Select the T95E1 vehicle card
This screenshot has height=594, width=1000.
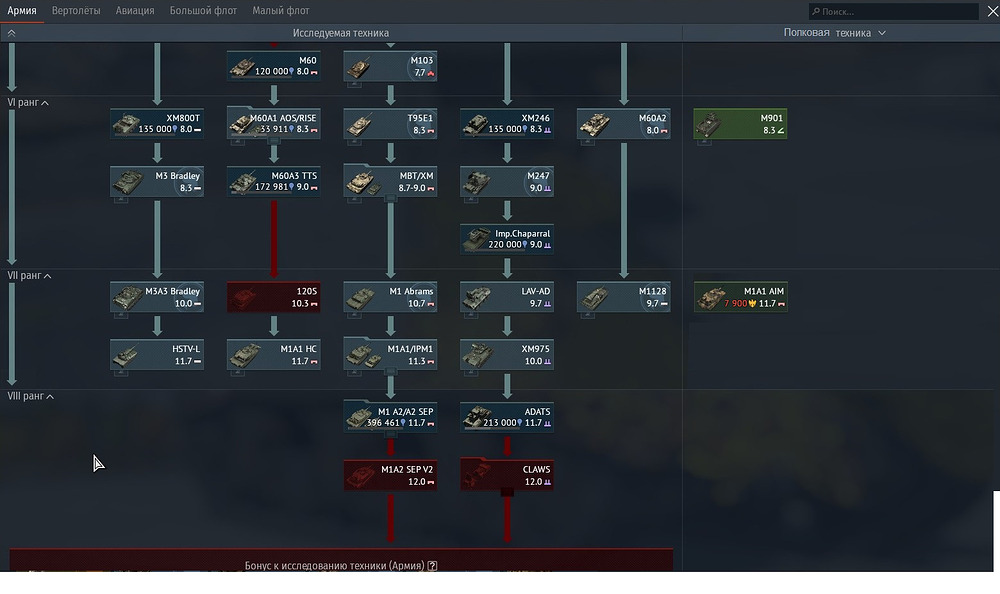tap(390, 124)
